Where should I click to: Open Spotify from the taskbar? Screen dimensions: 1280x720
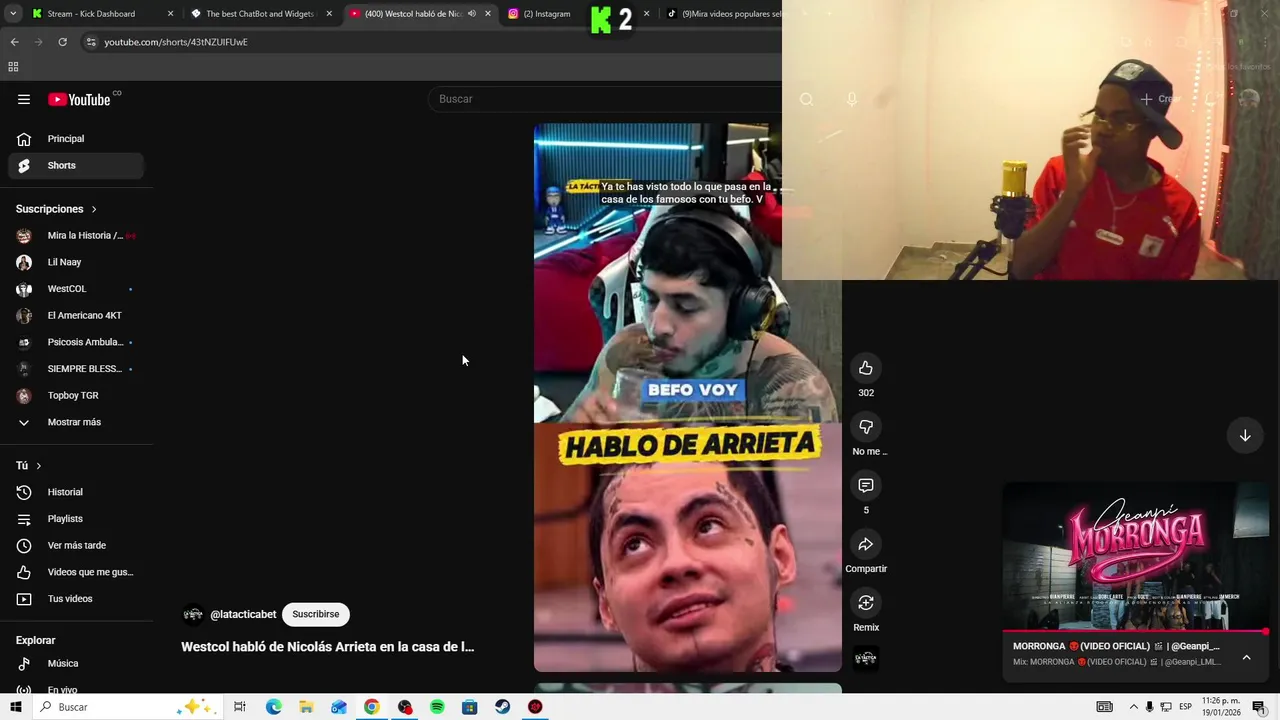[437, 707]
